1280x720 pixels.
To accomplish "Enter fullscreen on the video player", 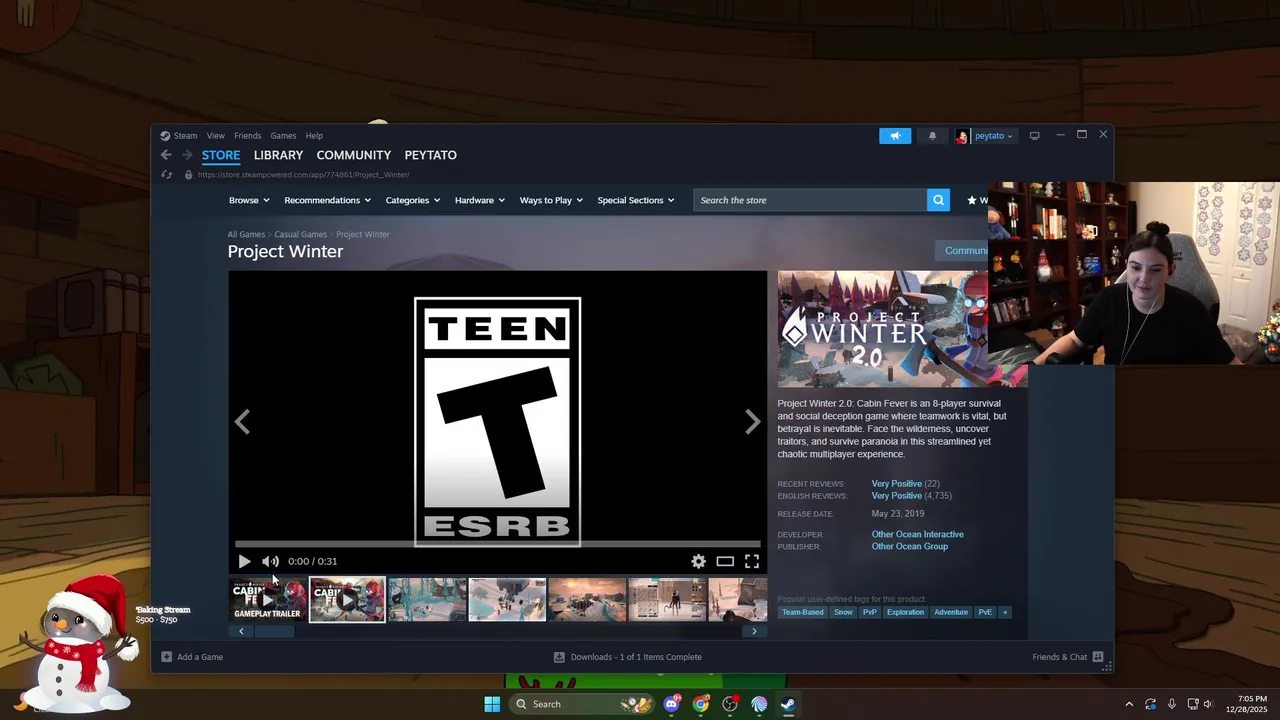I will tap(752, 562).
